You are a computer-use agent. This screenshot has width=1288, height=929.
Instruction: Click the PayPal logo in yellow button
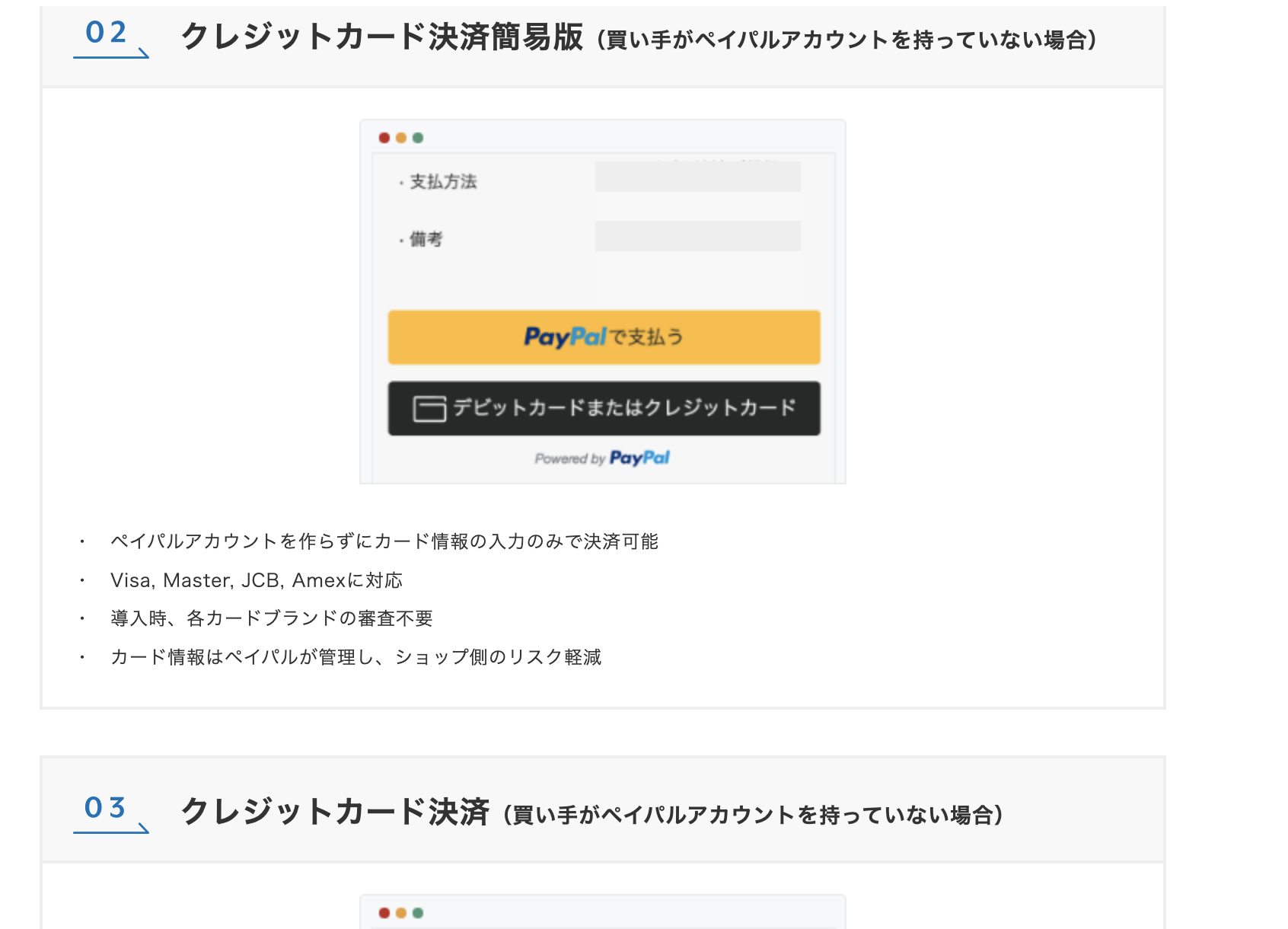pos(565,337)
